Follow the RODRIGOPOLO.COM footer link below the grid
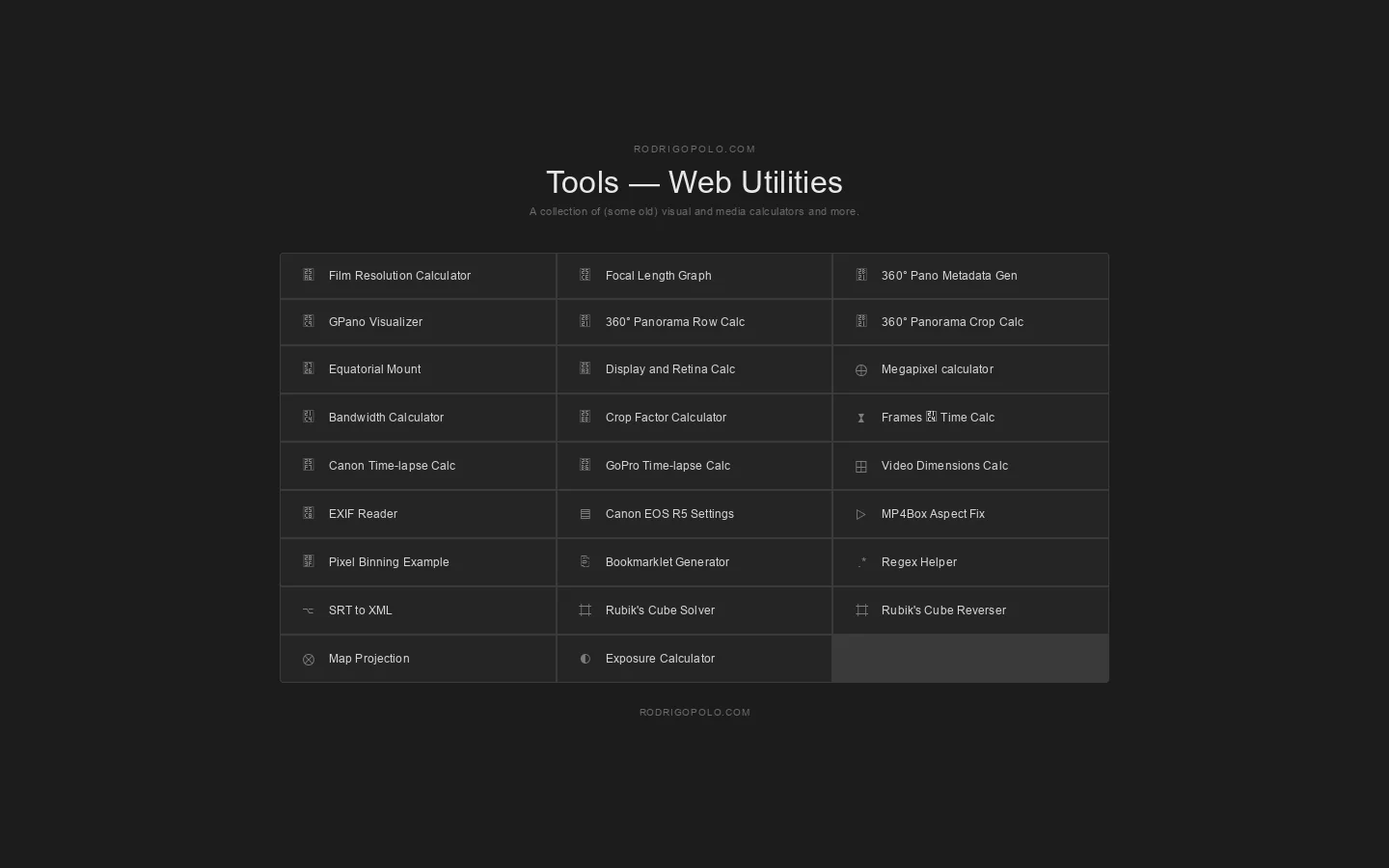 (694, 713)
